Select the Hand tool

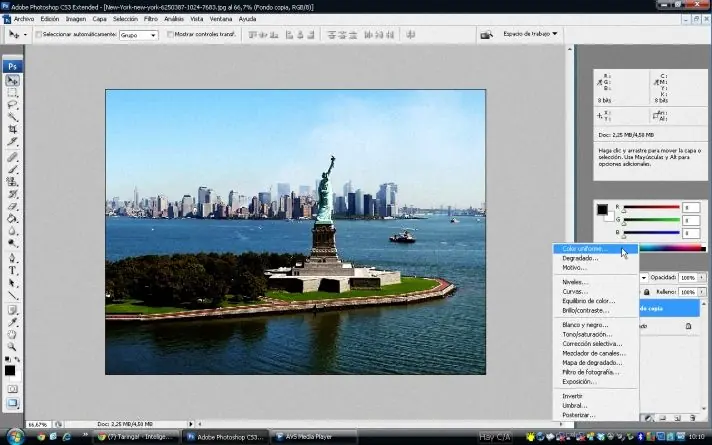pos(13,334)
